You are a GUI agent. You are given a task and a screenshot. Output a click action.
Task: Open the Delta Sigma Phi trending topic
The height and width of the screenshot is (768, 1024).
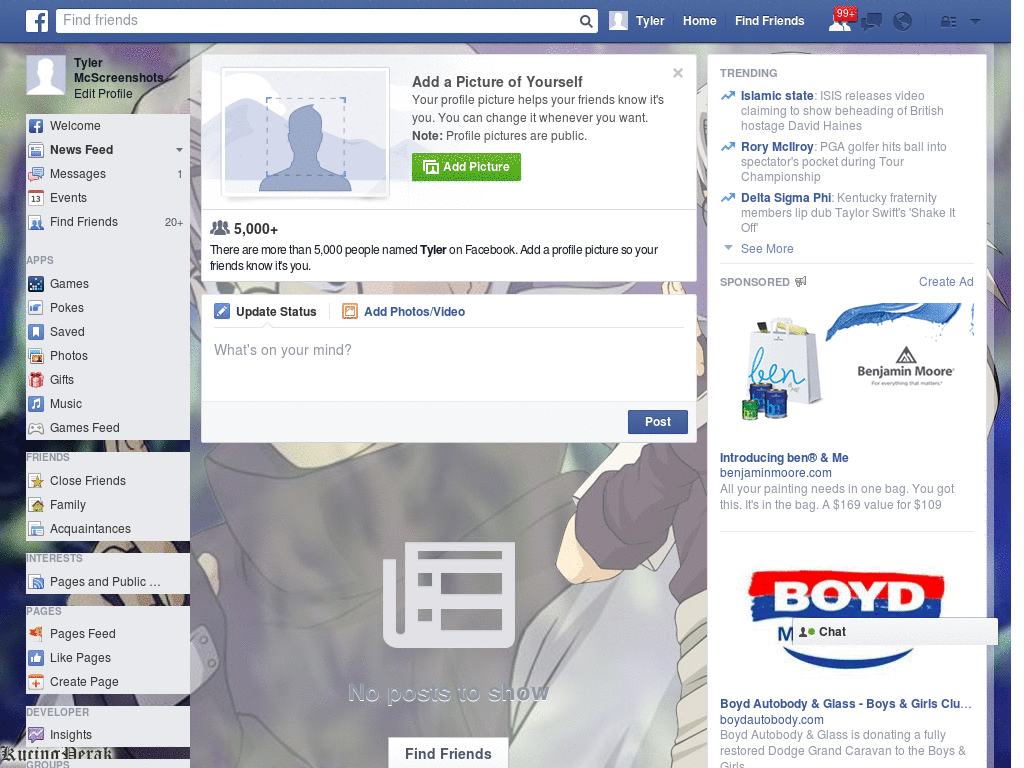click(x=786, y=198)
